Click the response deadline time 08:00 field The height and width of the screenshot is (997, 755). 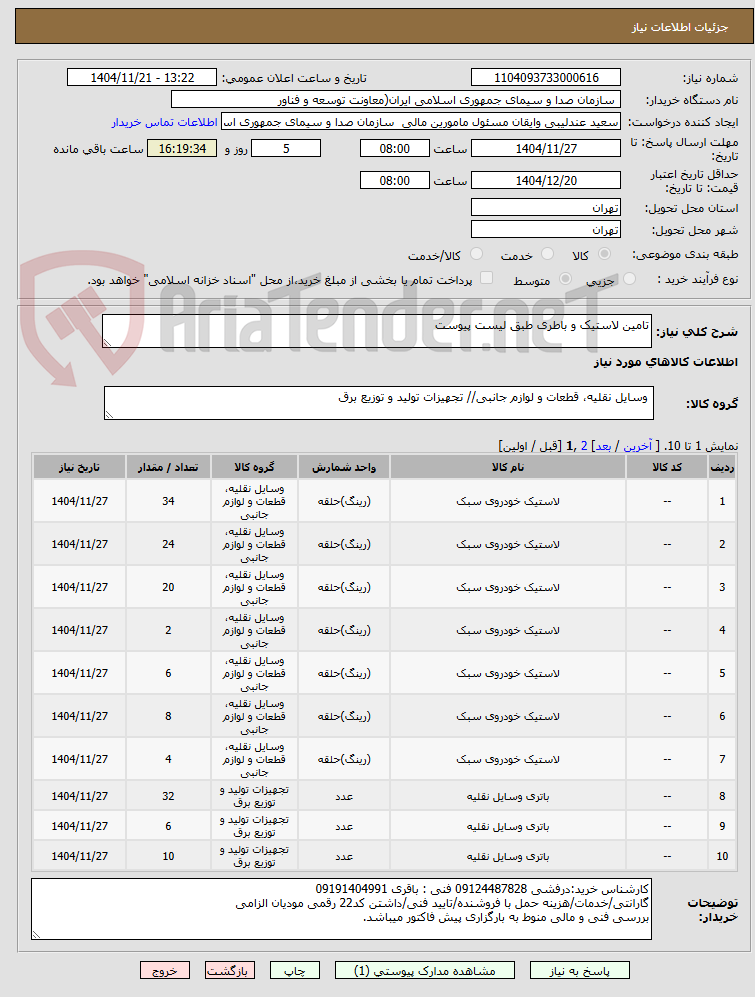click(x=394, y=149)
